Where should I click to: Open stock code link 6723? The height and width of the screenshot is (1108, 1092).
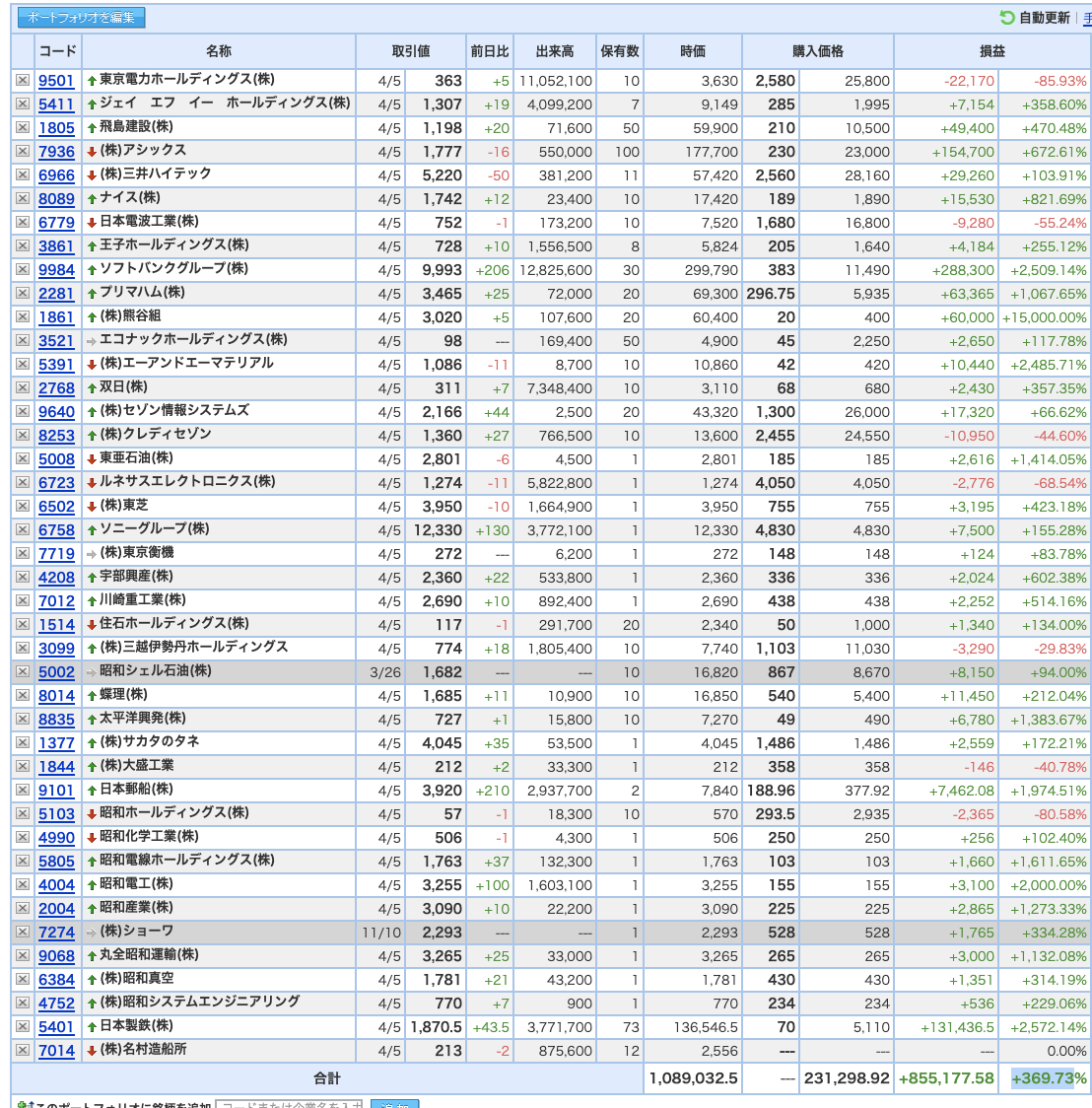coord(56,483)
